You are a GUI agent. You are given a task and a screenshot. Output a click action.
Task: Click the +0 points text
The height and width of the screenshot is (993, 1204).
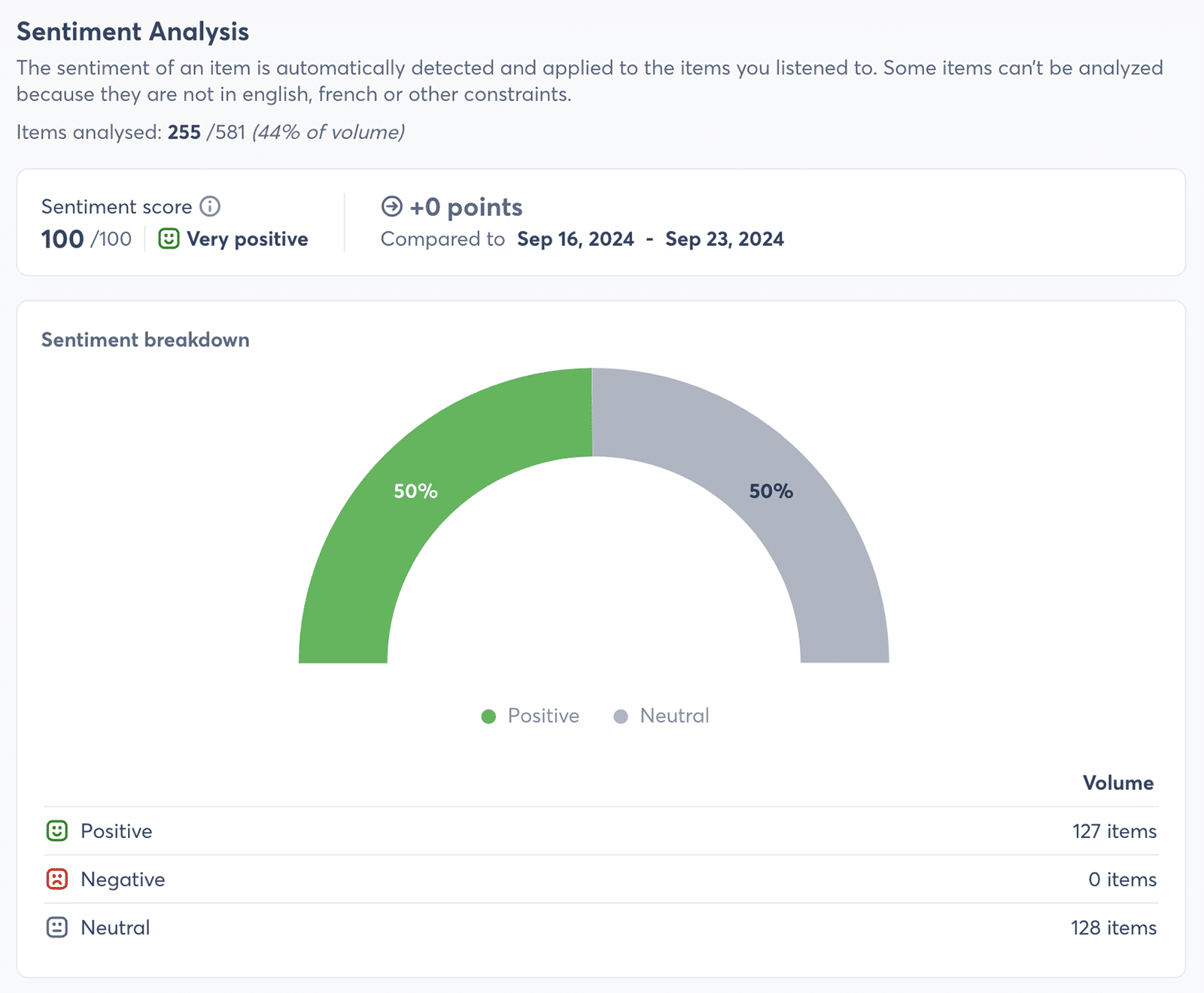point(466,207)
